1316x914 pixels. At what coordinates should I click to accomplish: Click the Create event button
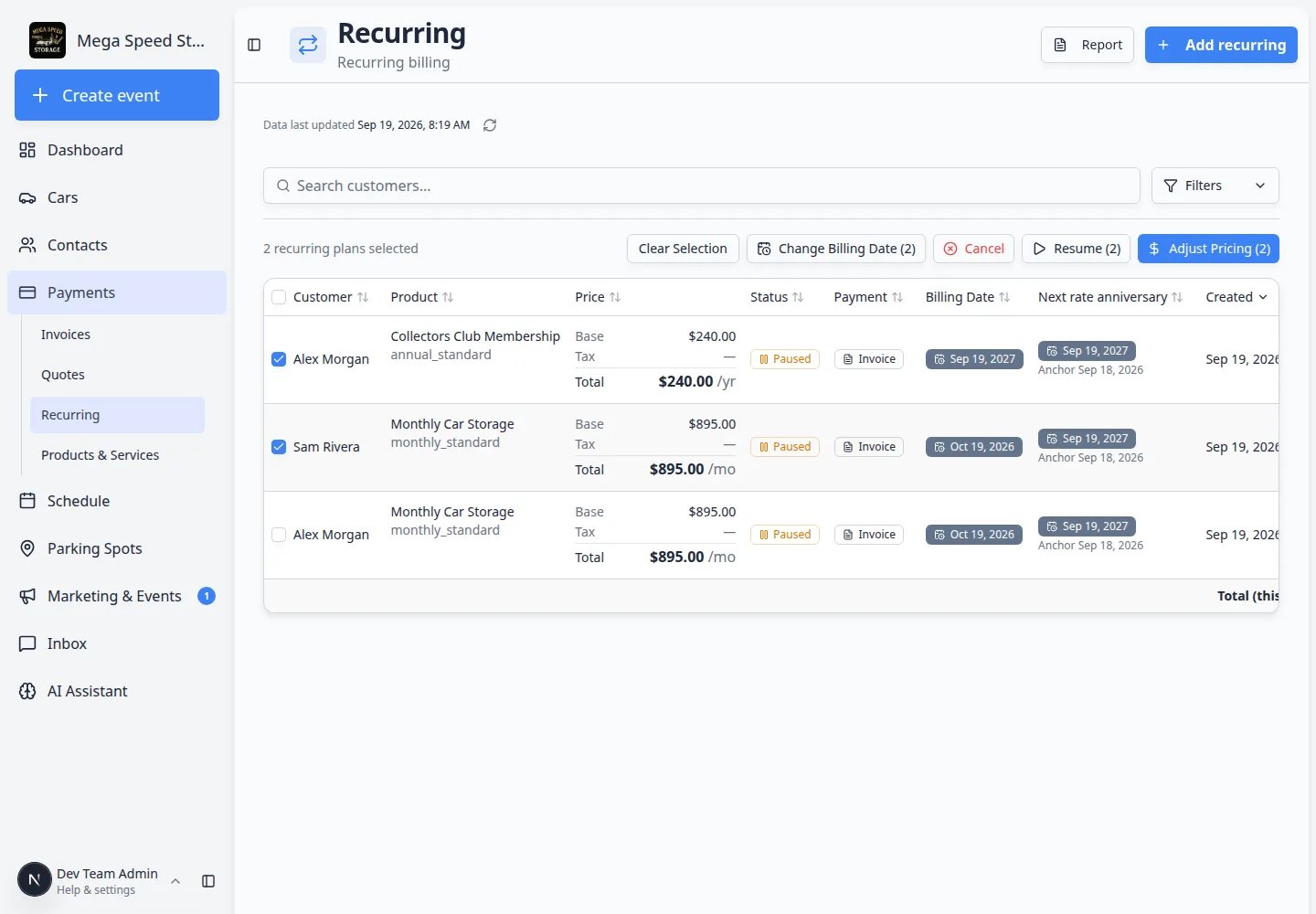(x=117, y=95)
